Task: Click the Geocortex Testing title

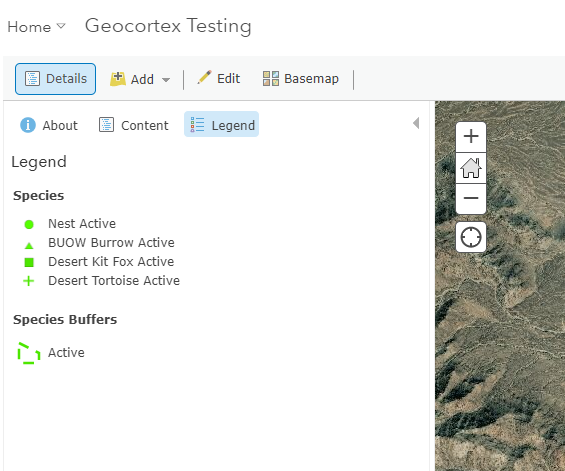Action: [168, 26]
